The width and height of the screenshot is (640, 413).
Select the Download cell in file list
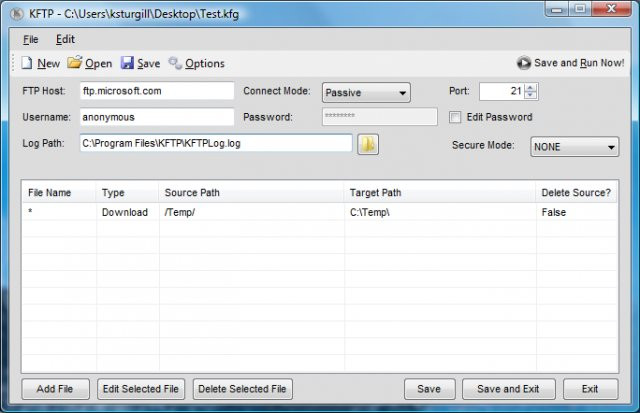click(125, 212)
